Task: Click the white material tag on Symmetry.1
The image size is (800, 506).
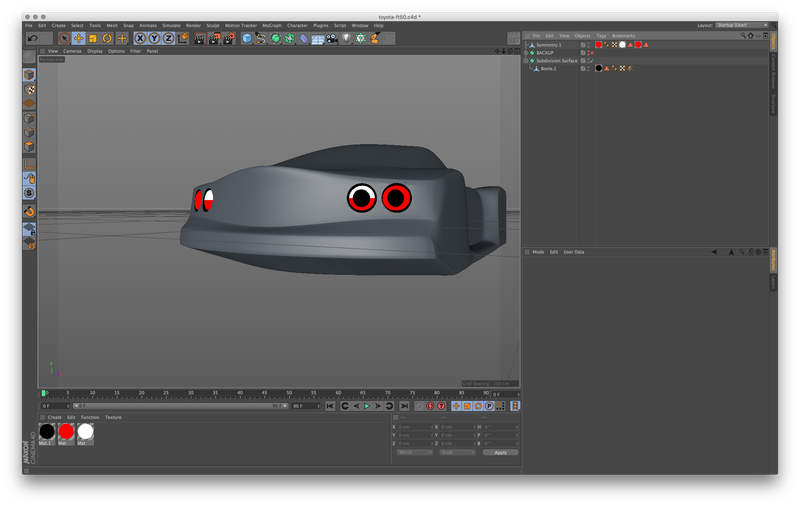Action: click(622, 45)
